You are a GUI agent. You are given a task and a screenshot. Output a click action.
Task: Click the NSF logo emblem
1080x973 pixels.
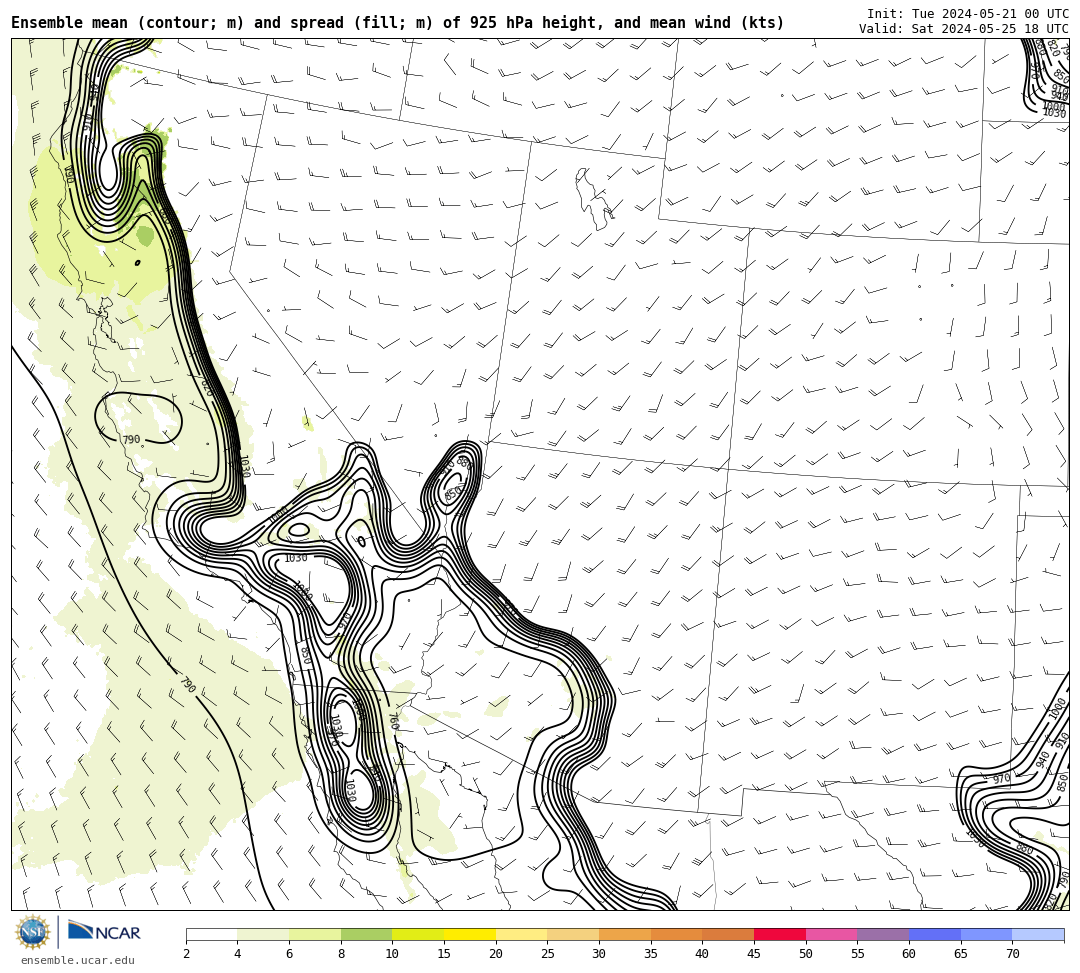click(x=33, y=932)
